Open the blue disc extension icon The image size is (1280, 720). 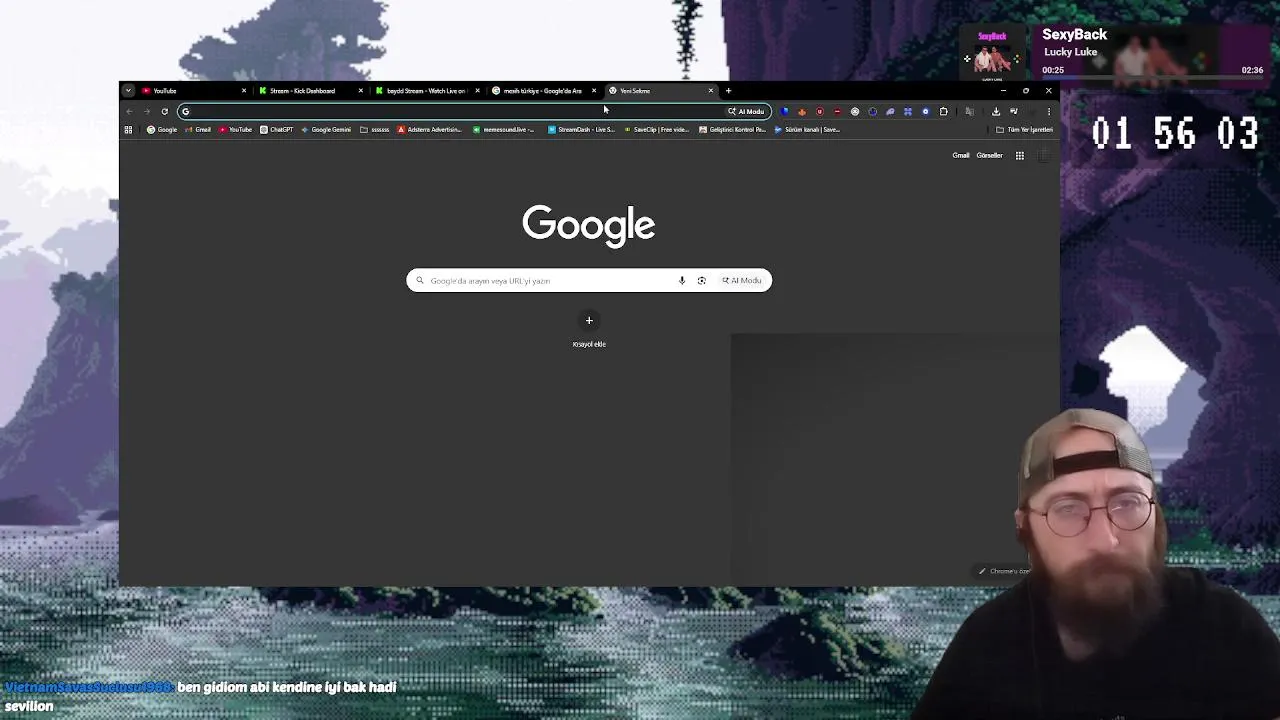tap(926, 111)
